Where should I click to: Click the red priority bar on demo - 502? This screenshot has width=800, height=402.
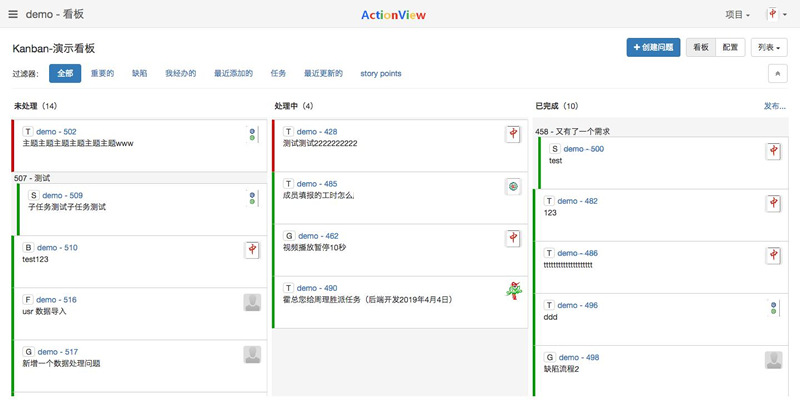click(x=13, y=146)
